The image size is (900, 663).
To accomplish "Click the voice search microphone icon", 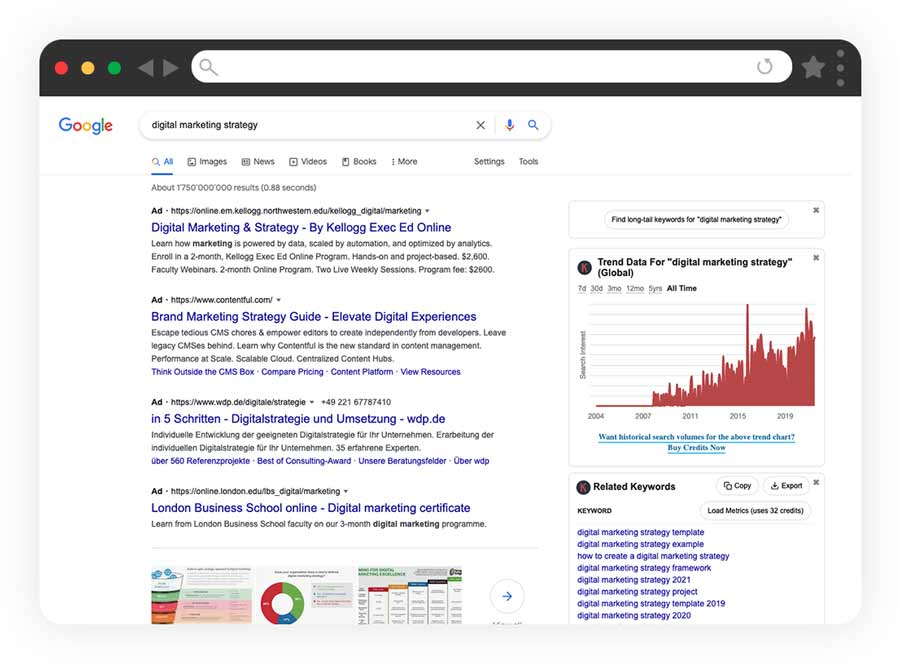I will pos(509,125).
